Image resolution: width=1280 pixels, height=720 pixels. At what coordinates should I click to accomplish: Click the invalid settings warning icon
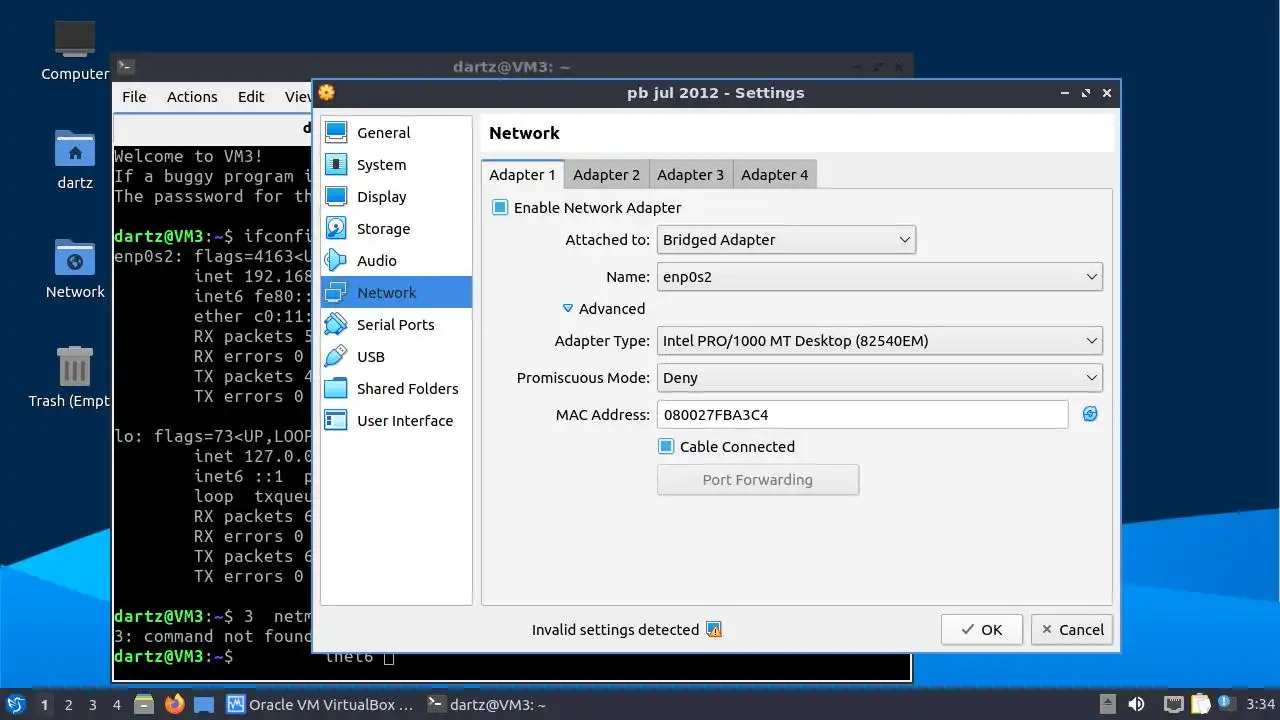pyautogui.click(x=714, y=630)
